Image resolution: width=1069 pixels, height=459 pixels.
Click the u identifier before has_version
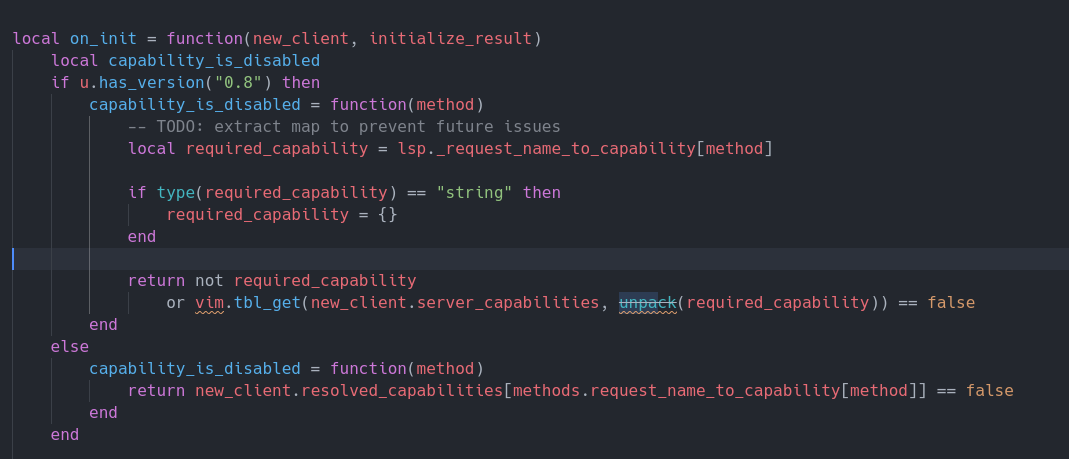(84, 83)
